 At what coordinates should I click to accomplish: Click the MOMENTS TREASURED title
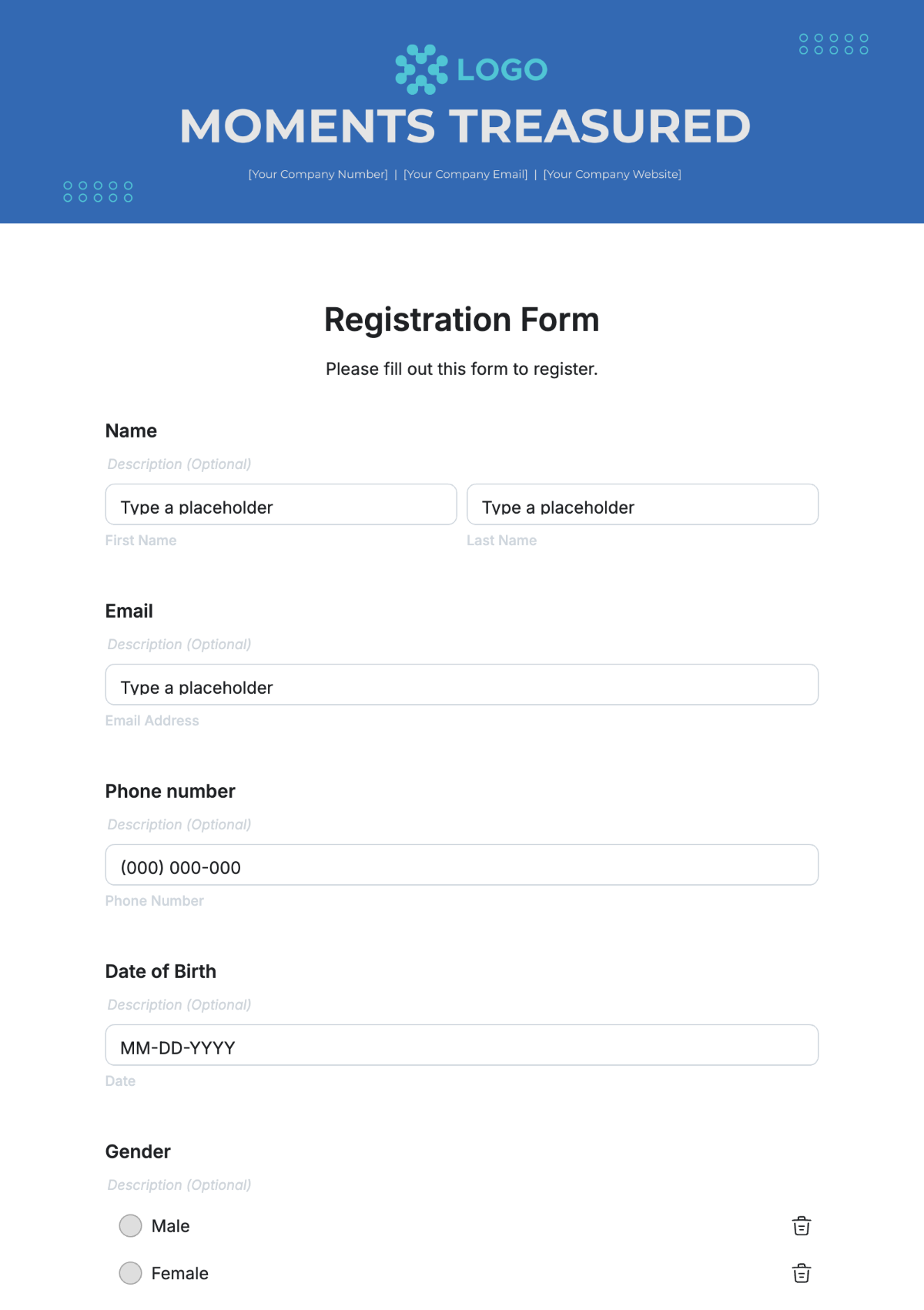pyautogui.click(x=465, y=126)
